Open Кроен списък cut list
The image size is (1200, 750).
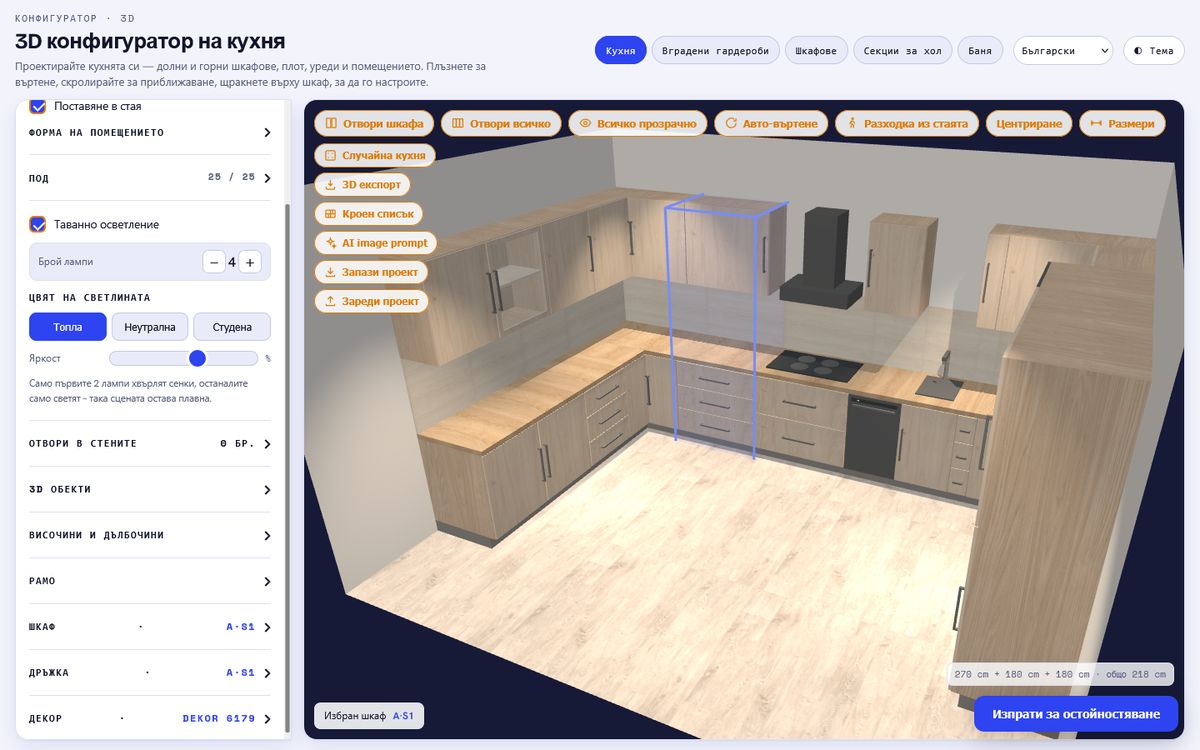(x=369, y=214)
